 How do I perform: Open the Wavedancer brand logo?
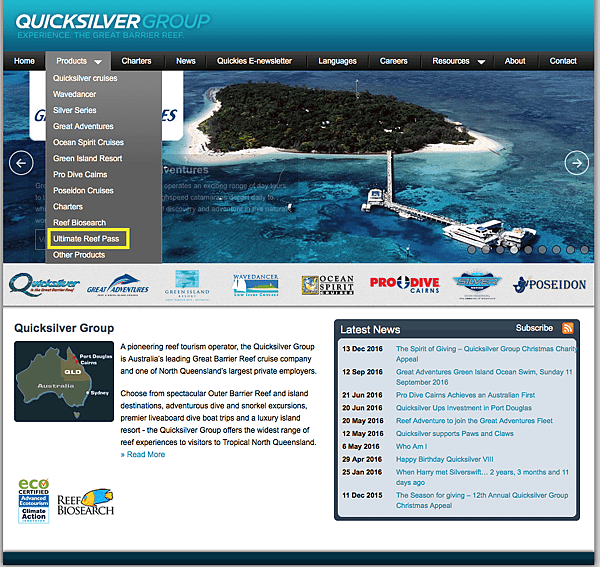coord(256,285)
